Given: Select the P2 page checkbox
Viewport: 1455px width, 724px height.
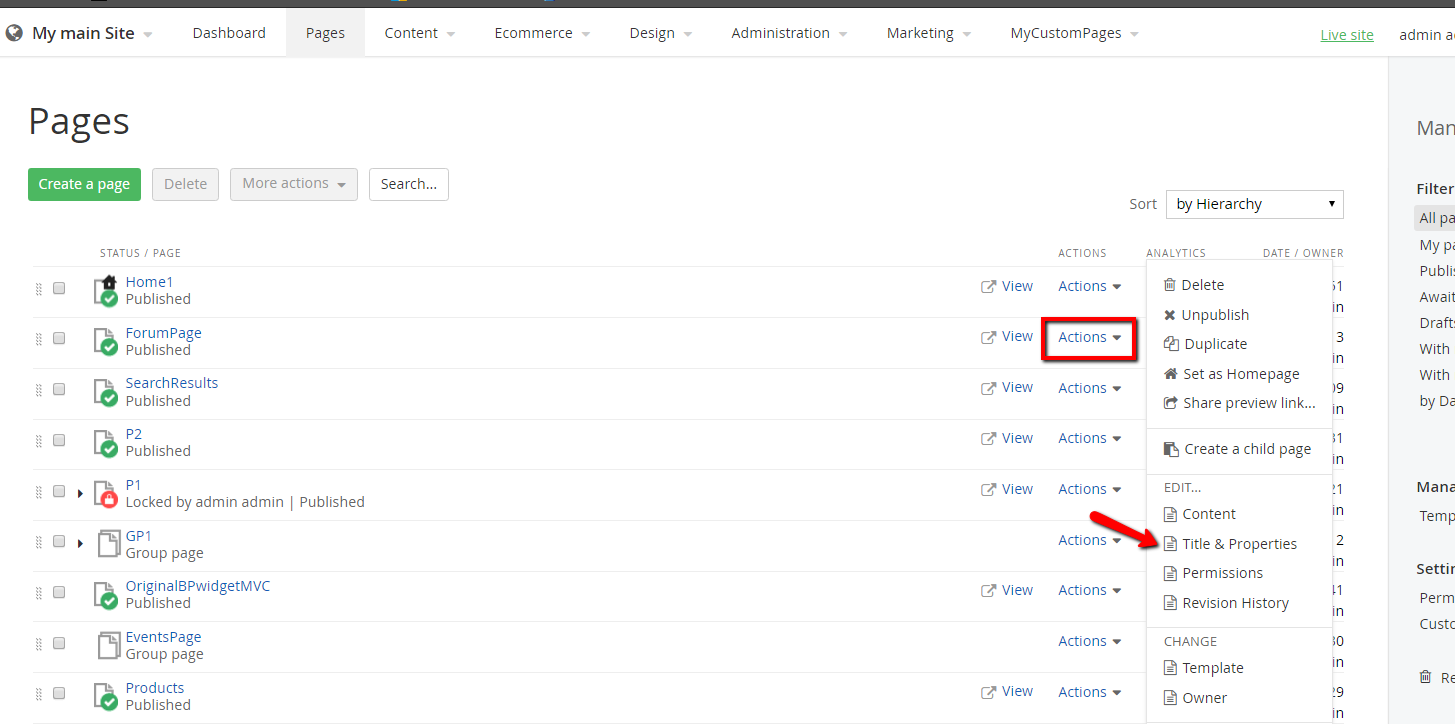Looking at the screenshot, I should pos(59,440).
